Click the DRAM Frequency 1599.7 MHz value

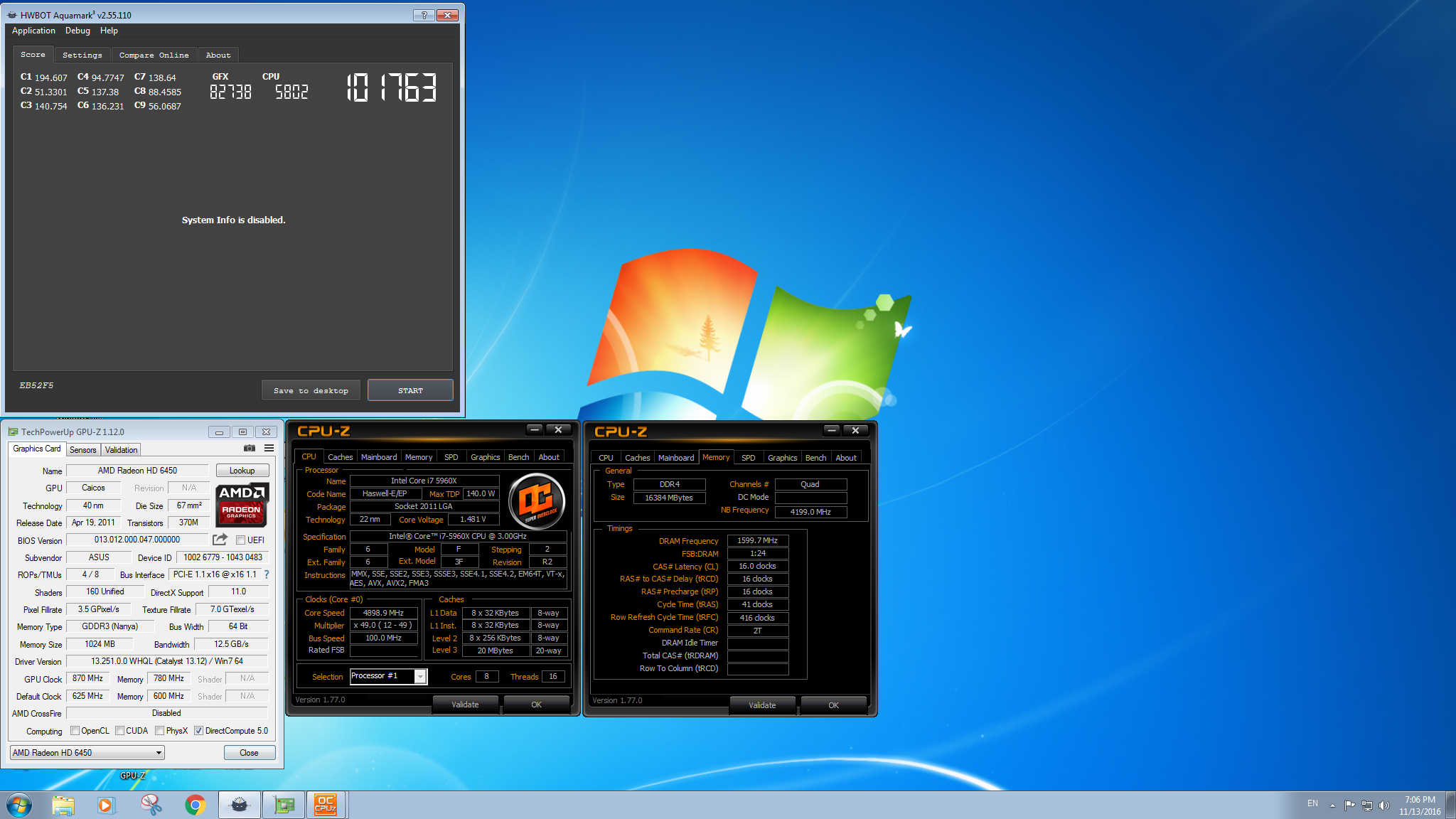pos(758,540)
